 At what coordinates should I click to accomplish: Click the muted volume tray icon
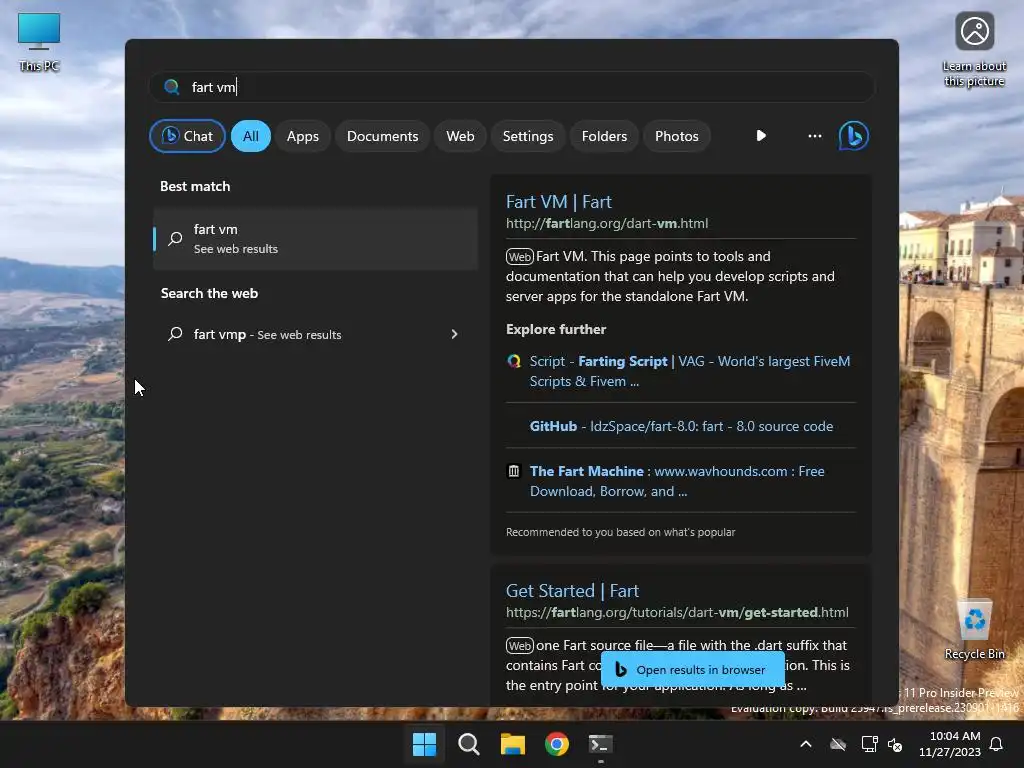click(895, 744)
